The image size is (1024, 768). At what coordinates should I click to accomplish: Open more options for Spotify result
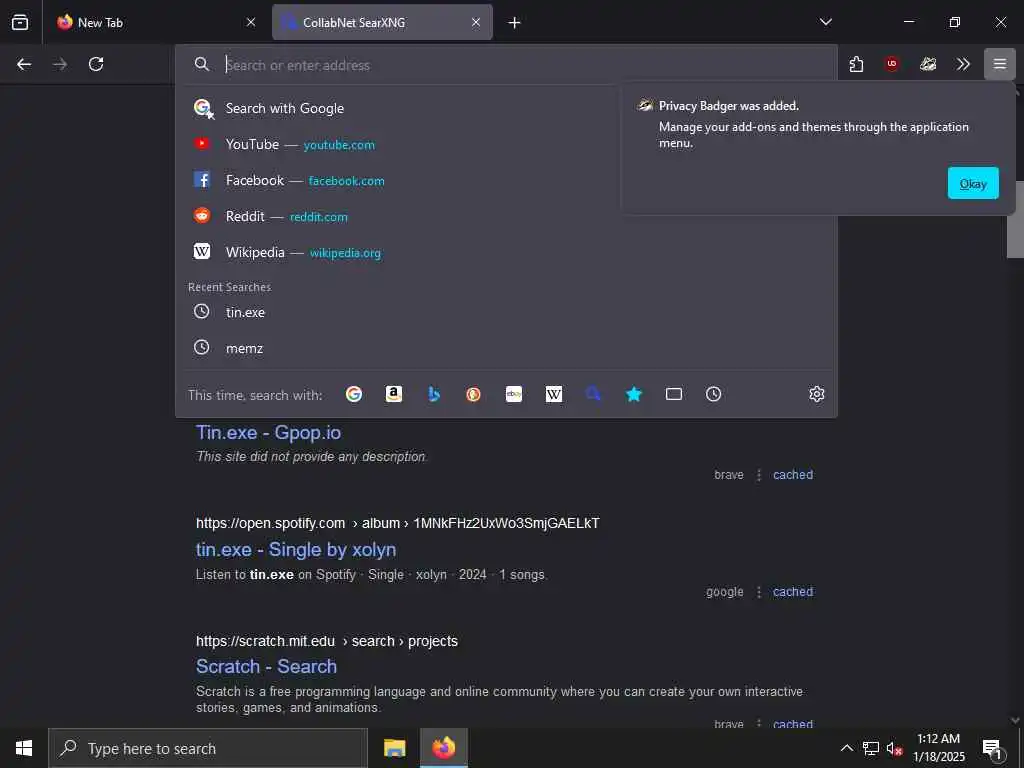point(758,592)
